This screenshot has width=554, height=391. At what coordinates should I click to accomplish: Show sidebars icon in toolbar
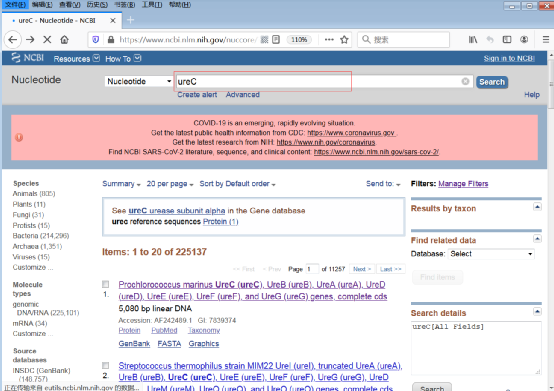click(x=507, y=40)
